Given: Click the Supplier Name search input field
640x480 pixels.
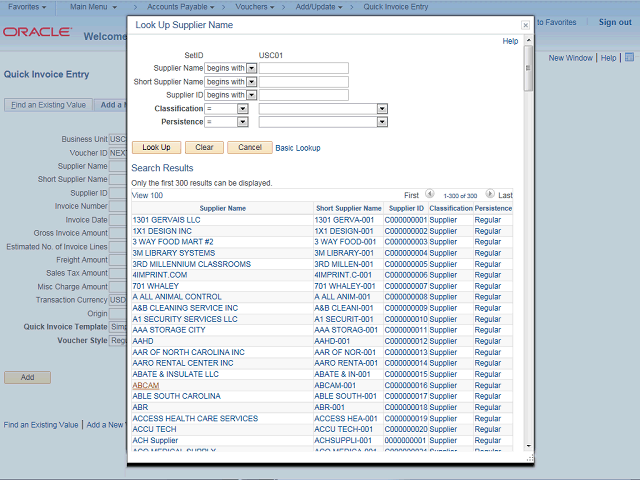Looking at the screenshot, I should pos(303,68).
